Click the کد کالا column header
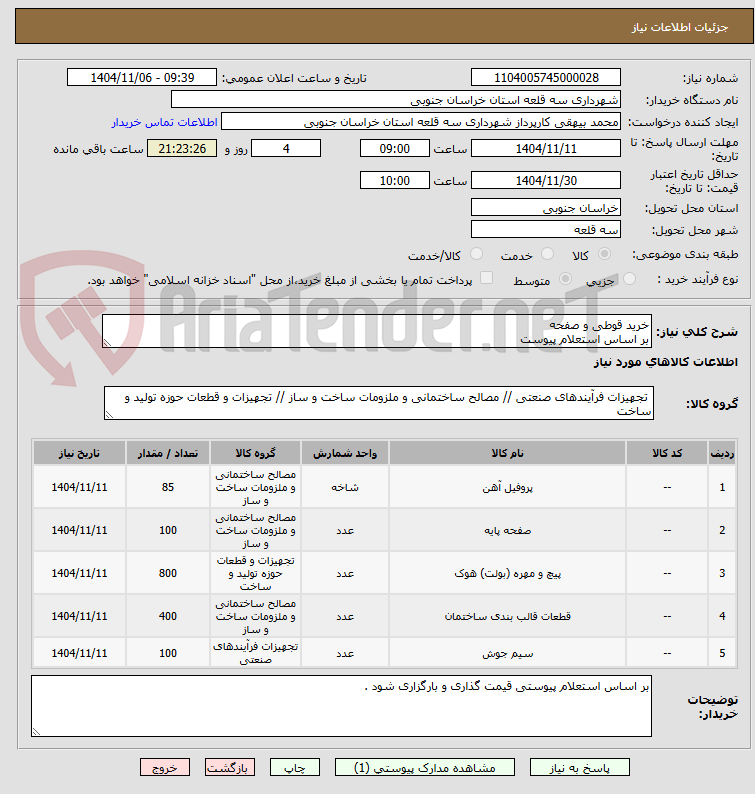 click(x=667, y=453)
